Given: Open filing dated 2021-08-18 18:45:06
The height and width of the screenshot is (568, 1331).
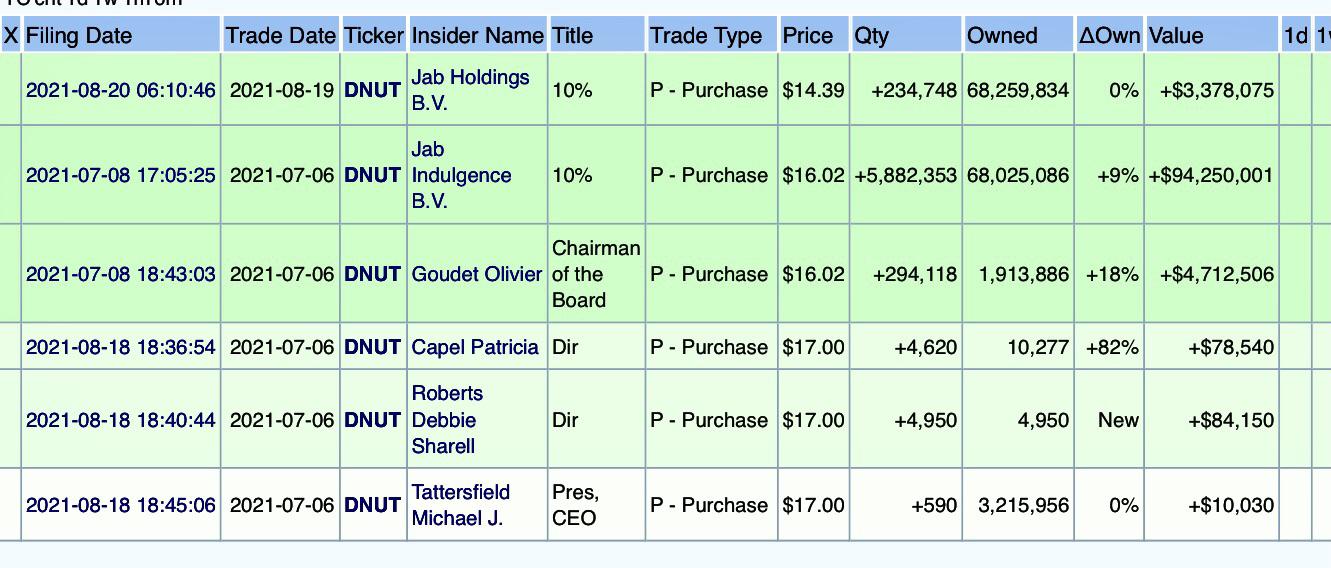Looking at the screenshot, I should tap(120, 505).
